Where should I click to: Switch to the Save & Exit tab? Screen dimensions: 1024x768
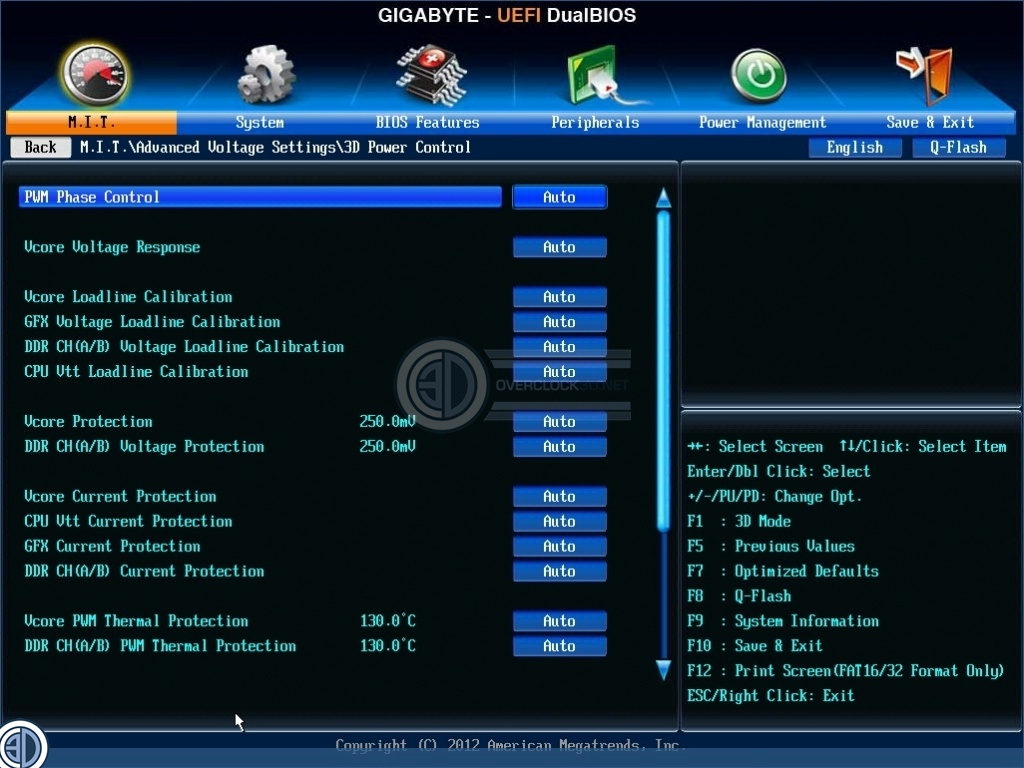pos(930,122)
